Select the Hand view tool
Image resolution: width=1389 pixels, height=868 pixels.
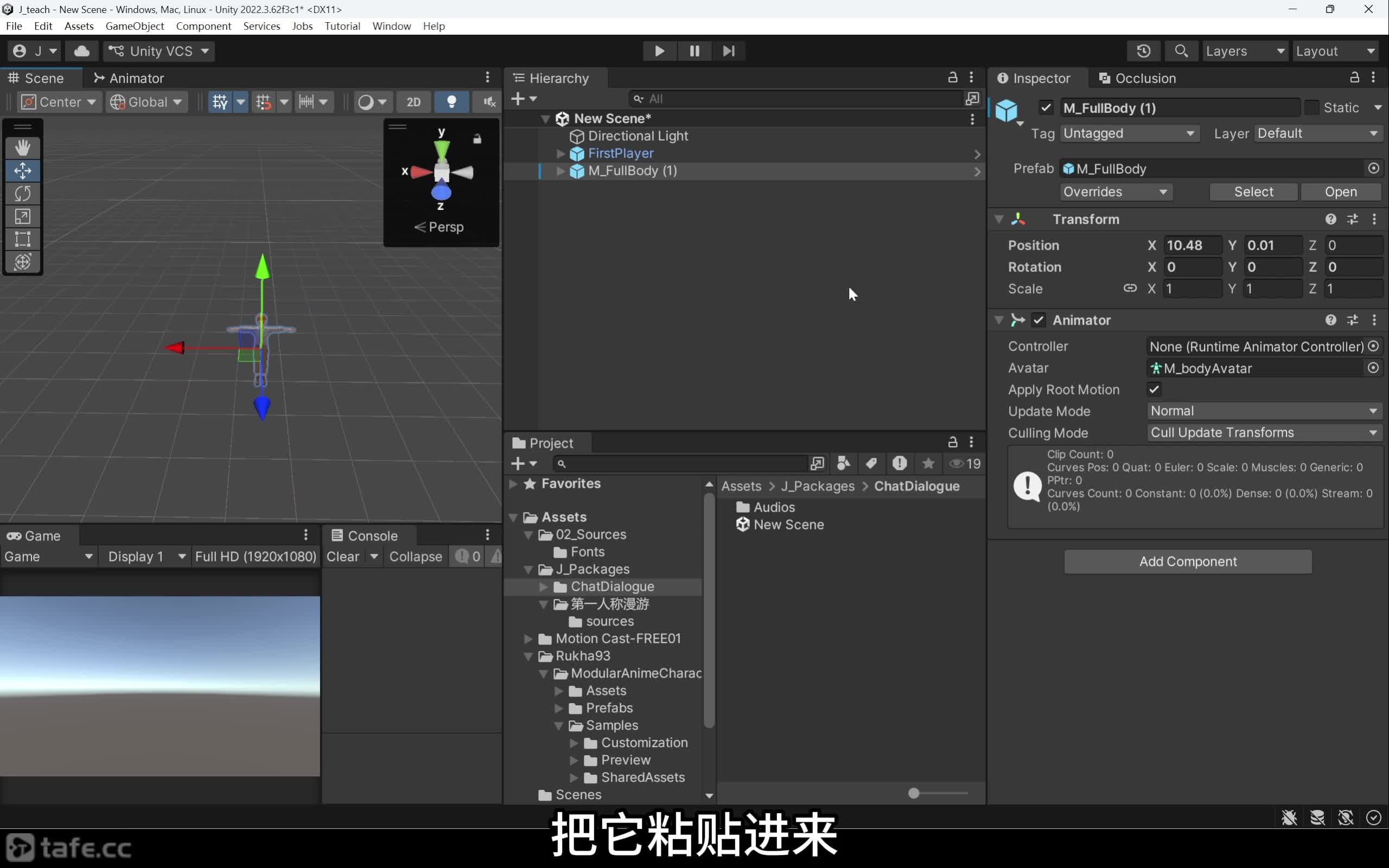(x=23, y=148)
